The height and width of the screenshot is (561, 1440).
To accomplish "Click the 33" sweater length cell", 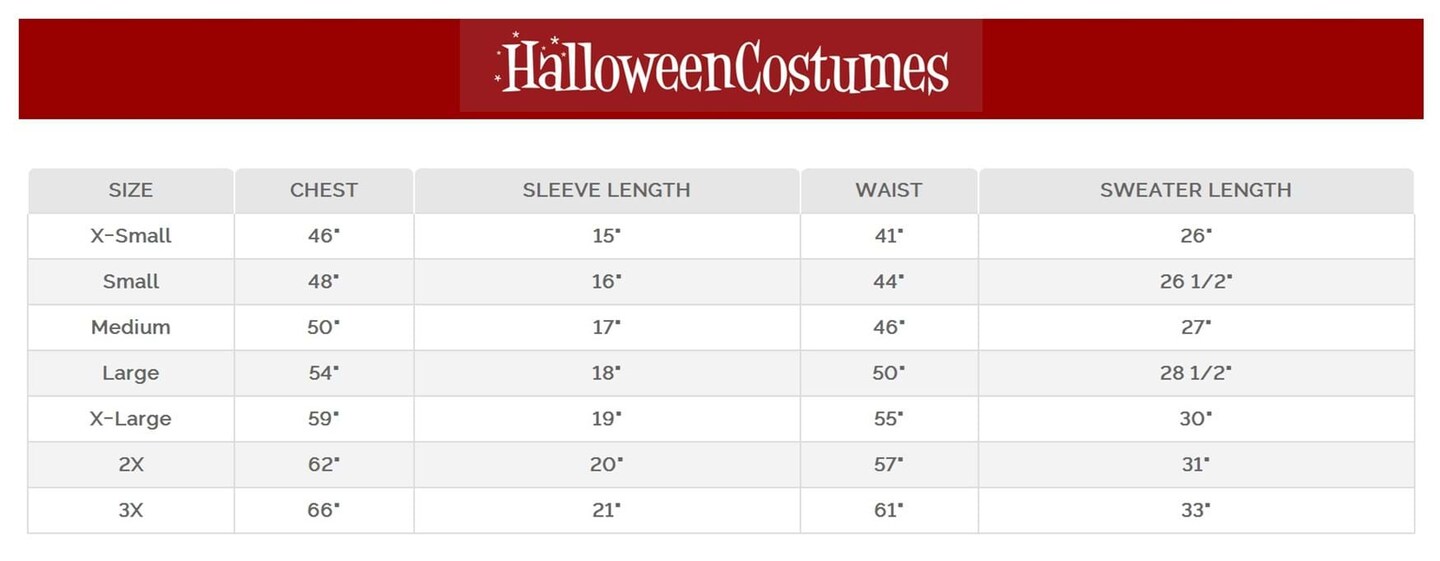I will 1195,510.
